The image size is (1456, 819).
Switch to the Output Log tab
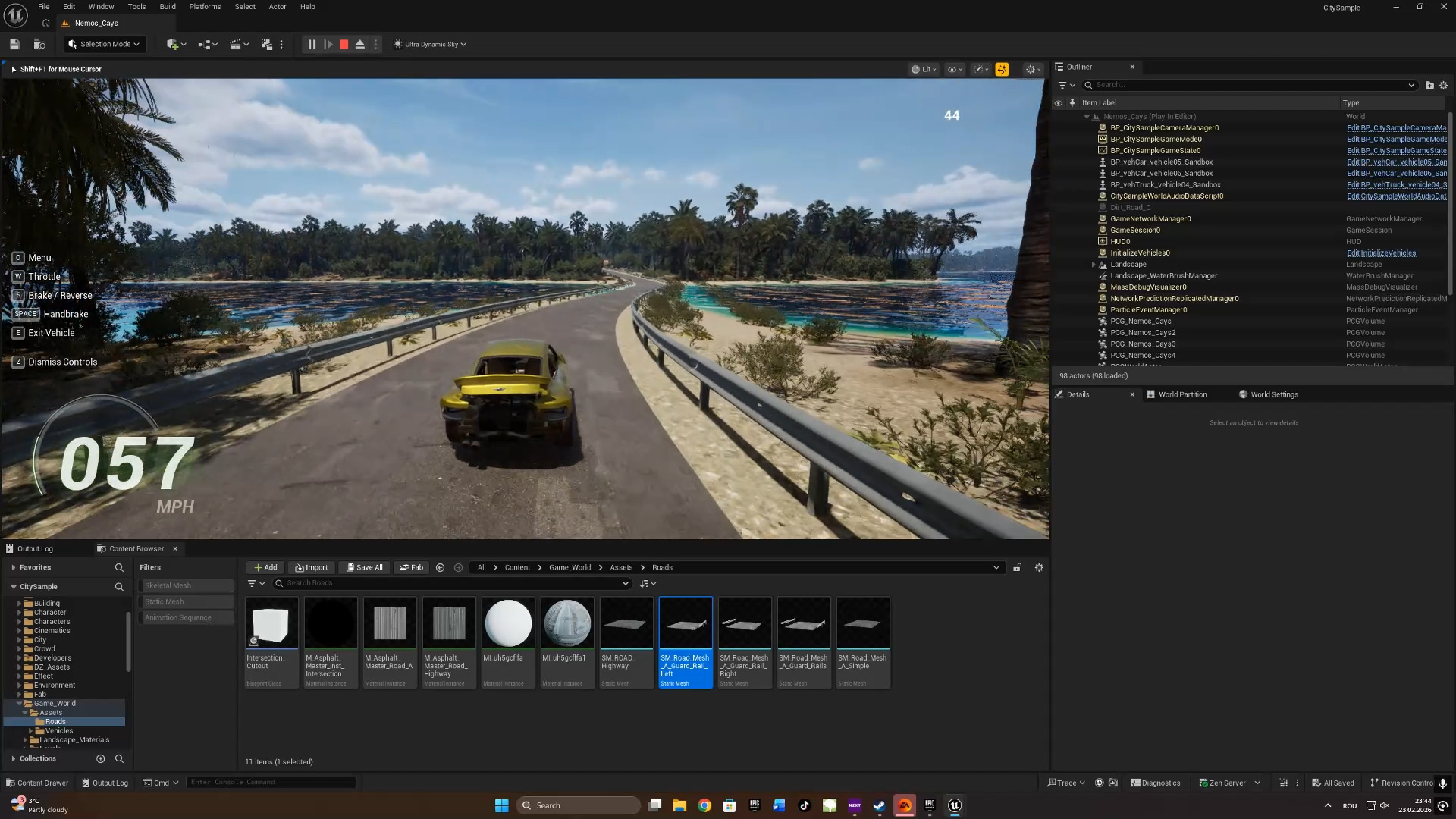pyautogui.click(x=36, y=549)
